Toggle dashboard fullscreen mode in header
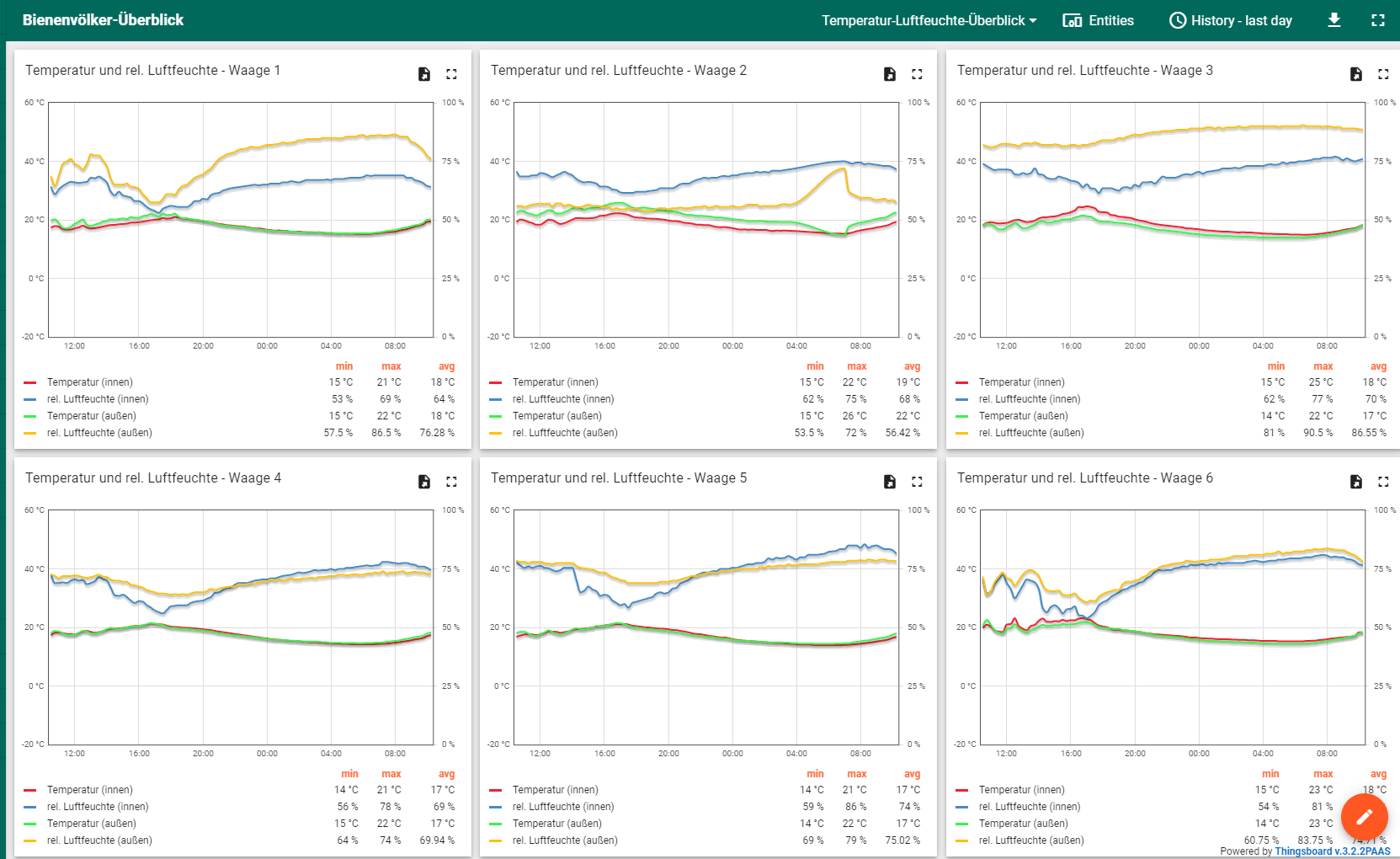Image resolution: width=1400 pixels, height=859 pixels. tap(1378, 20)
